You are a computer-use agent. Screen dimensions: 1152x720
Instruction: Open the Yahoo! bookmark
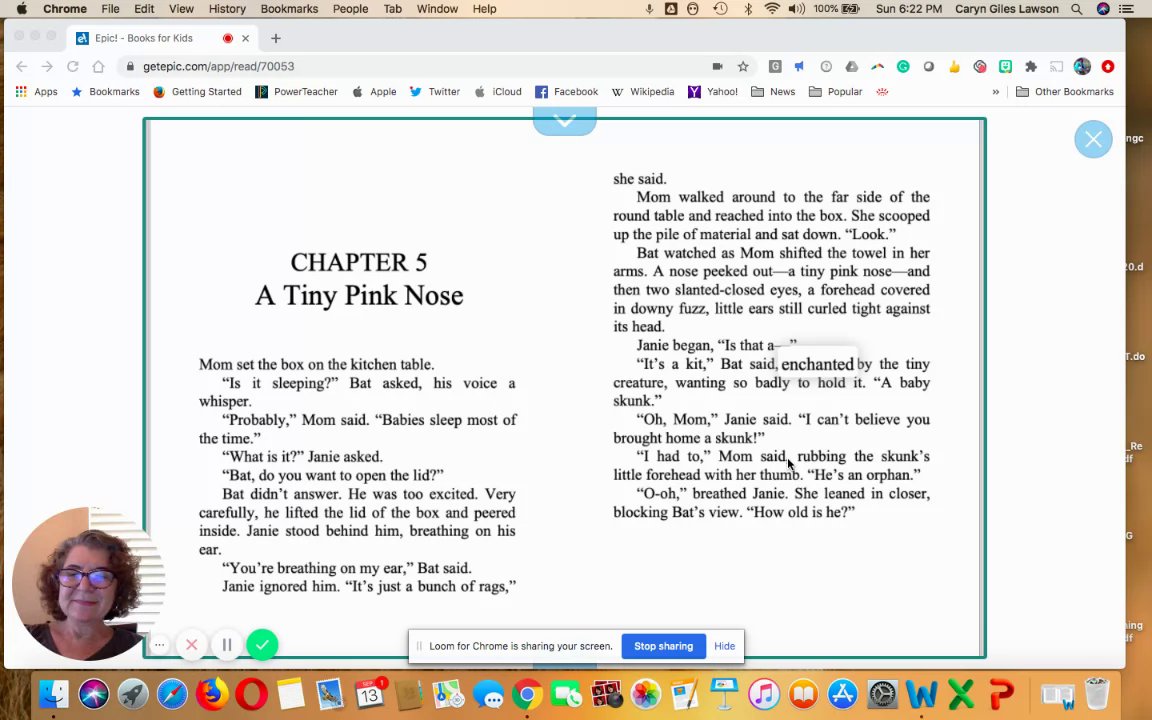(713, 92)
